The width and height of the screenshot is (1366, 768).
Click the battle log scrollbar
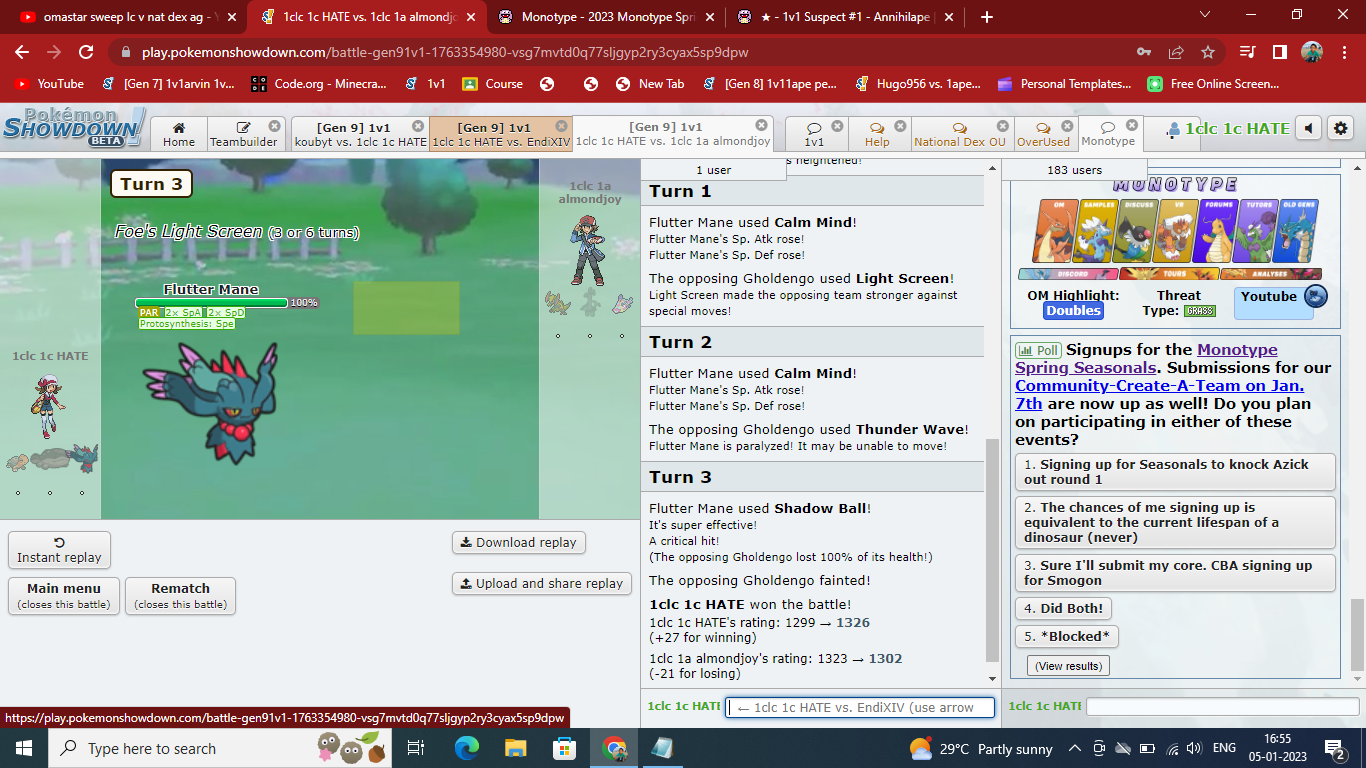click(x=992, y=550)
